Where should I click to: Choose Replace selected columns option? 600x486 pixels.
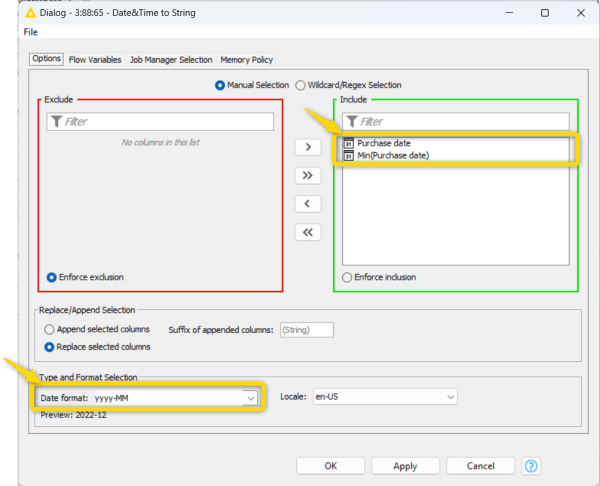coord(49,347)
